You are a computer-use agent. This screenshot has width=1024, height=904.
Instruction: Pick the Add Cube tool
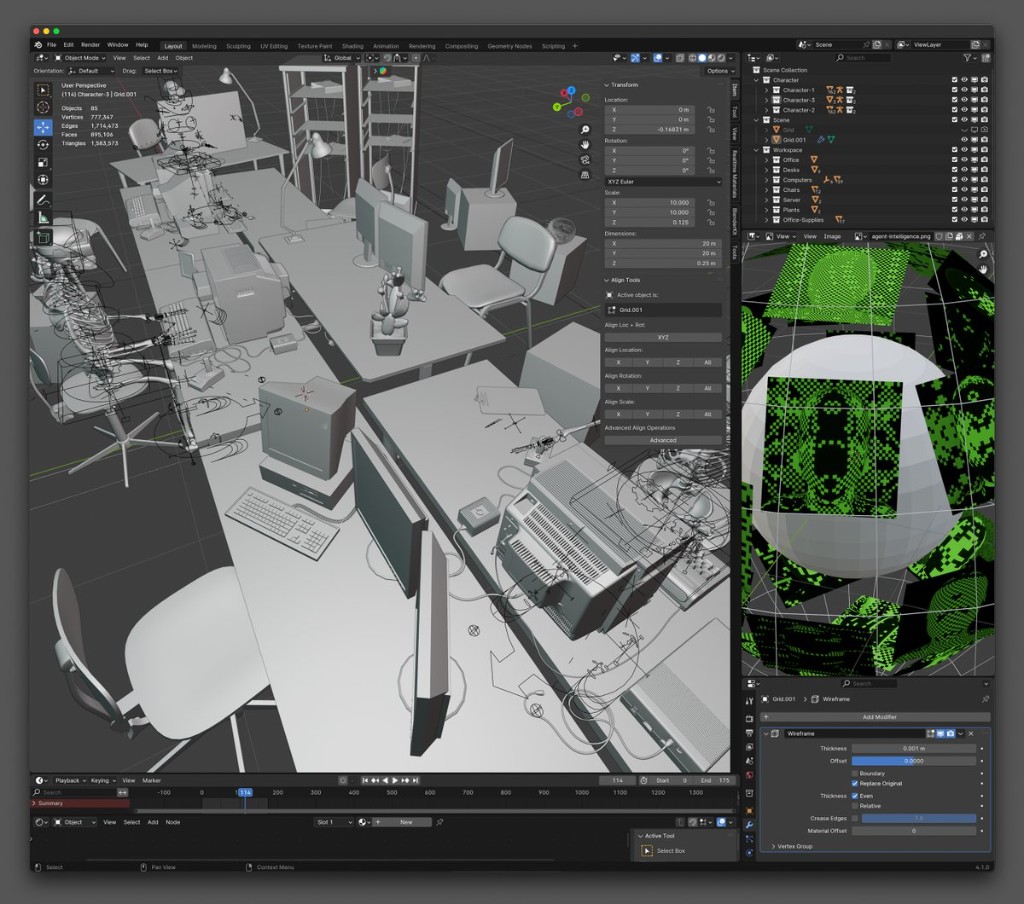[43, 238]
